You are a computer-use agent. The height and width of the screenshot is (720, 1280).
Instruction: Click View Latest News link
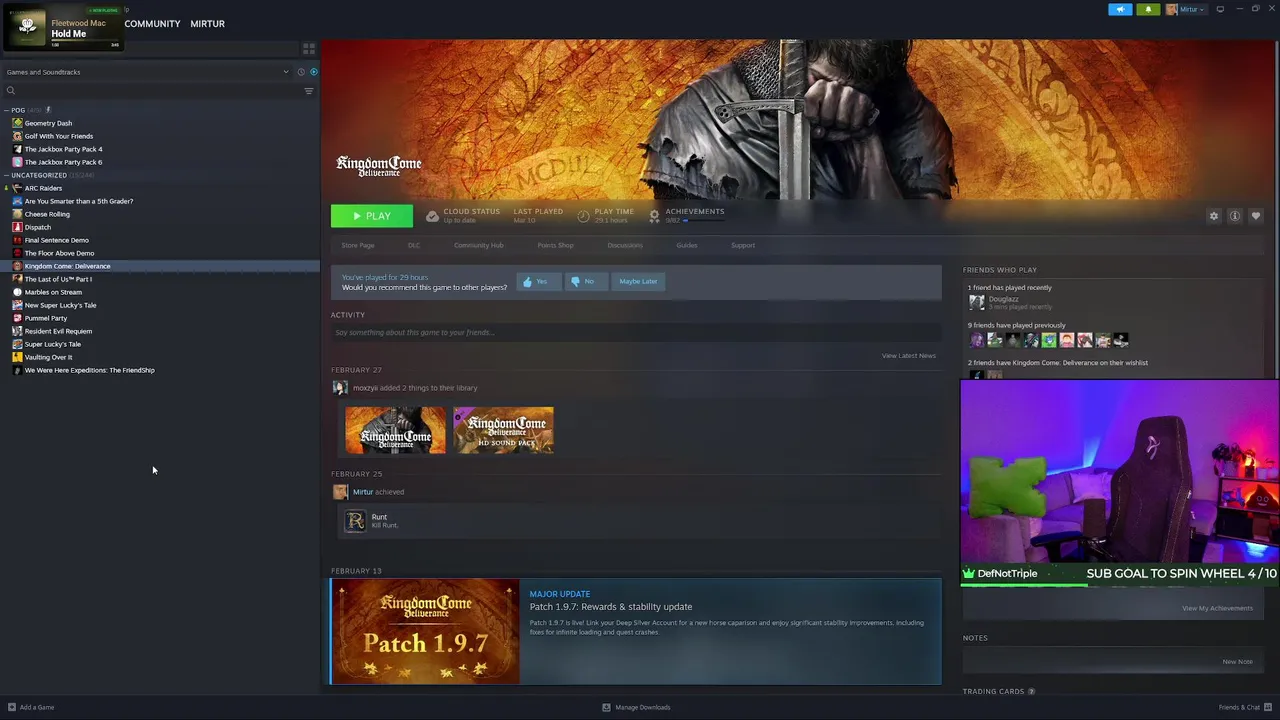(909, 356)
